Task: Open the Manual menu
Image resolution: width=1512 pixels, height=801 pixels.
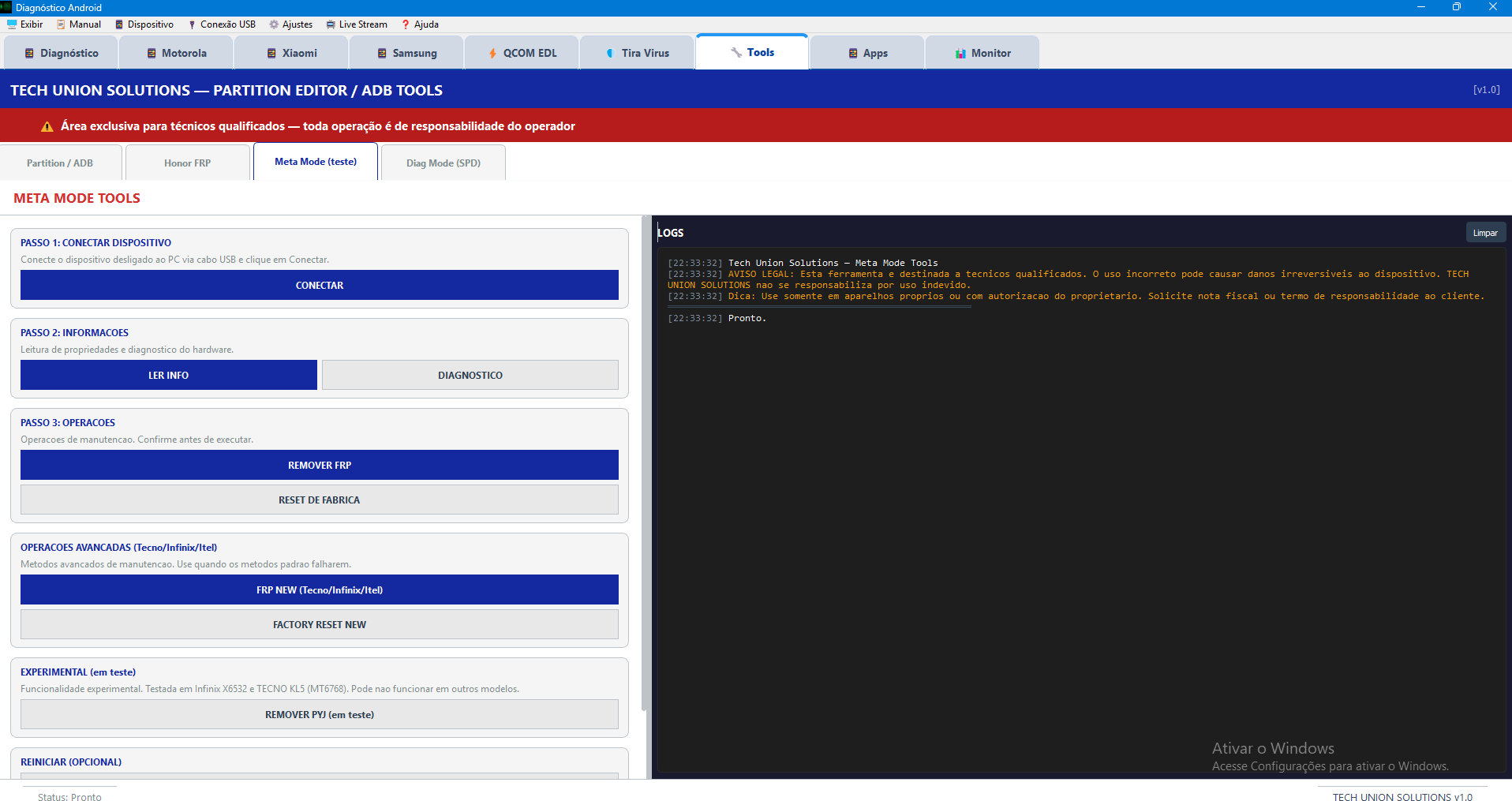Action: tap(78, 24)
